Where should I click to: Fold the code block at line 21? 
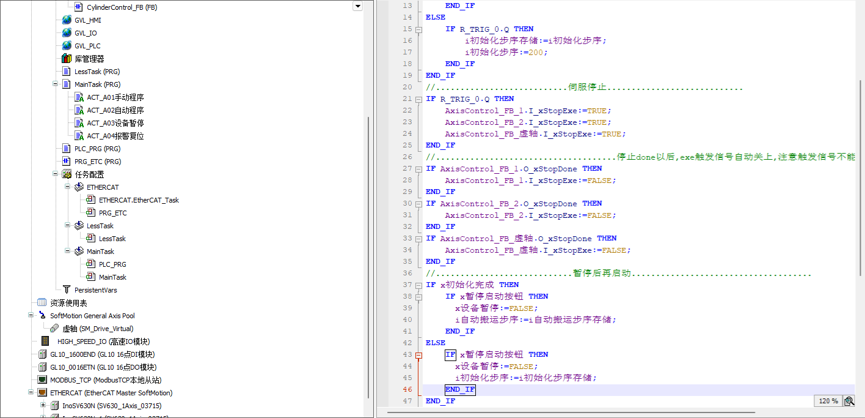(418, 99)
